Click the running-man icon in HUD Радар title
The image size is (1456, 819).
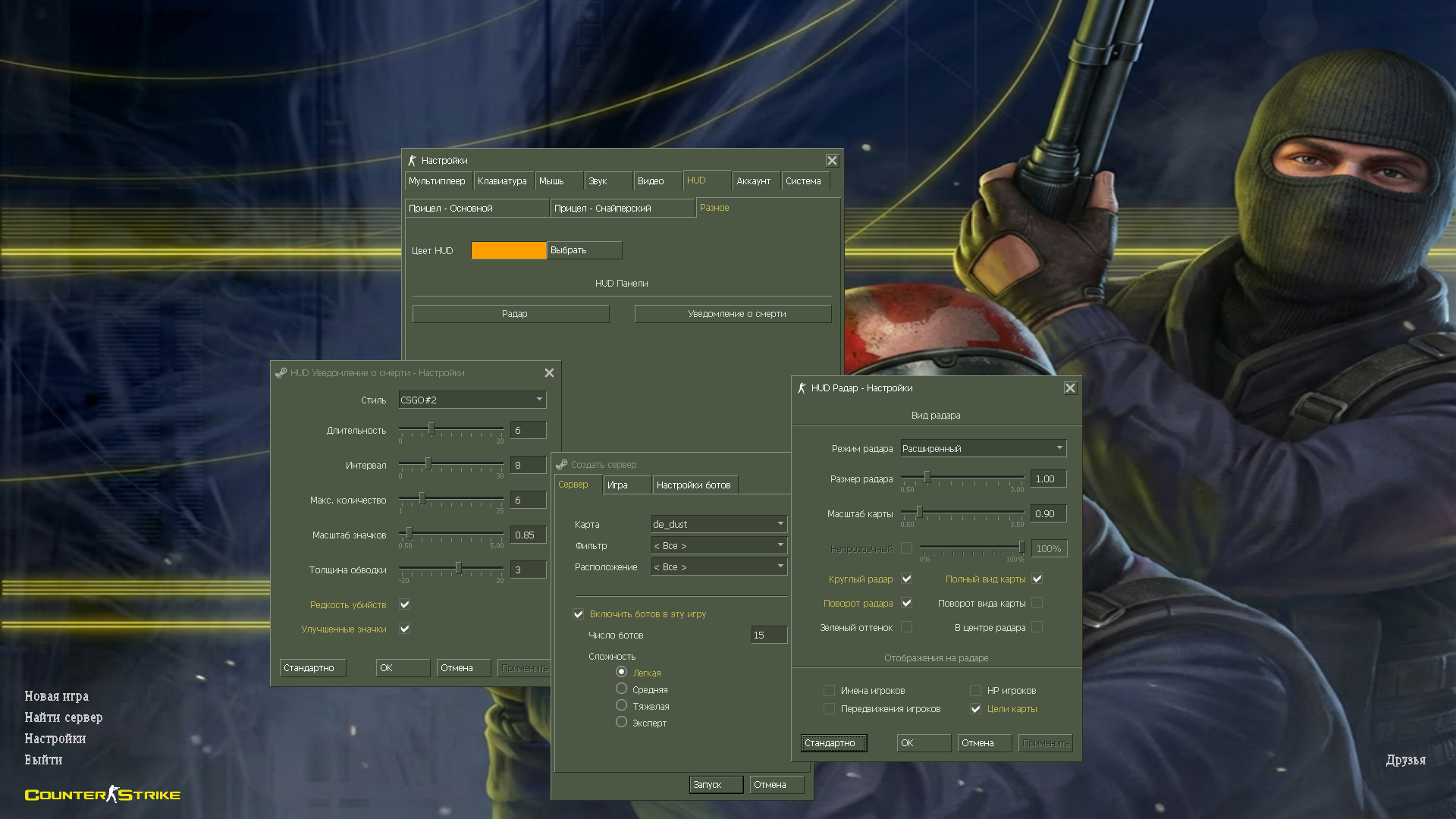tap(802, 388)
